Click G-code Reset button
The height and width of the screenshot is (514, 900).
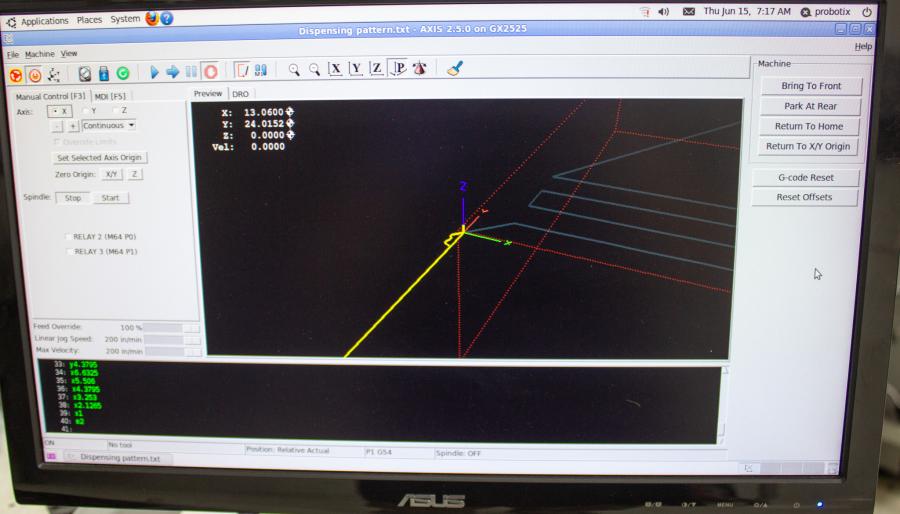click(805, 178)
